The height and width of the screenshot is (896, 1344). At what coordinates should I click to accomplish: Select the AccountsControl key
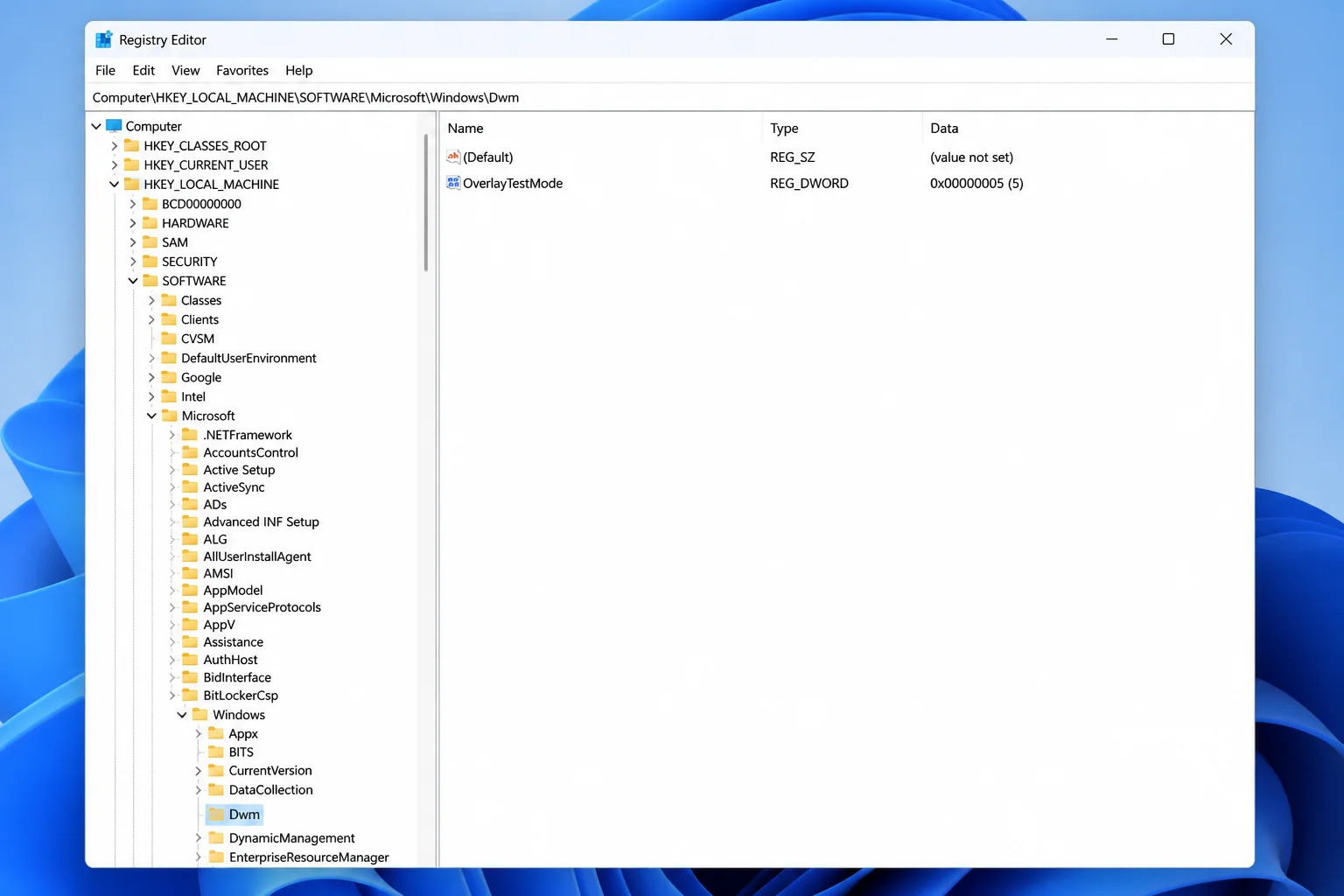250,452
